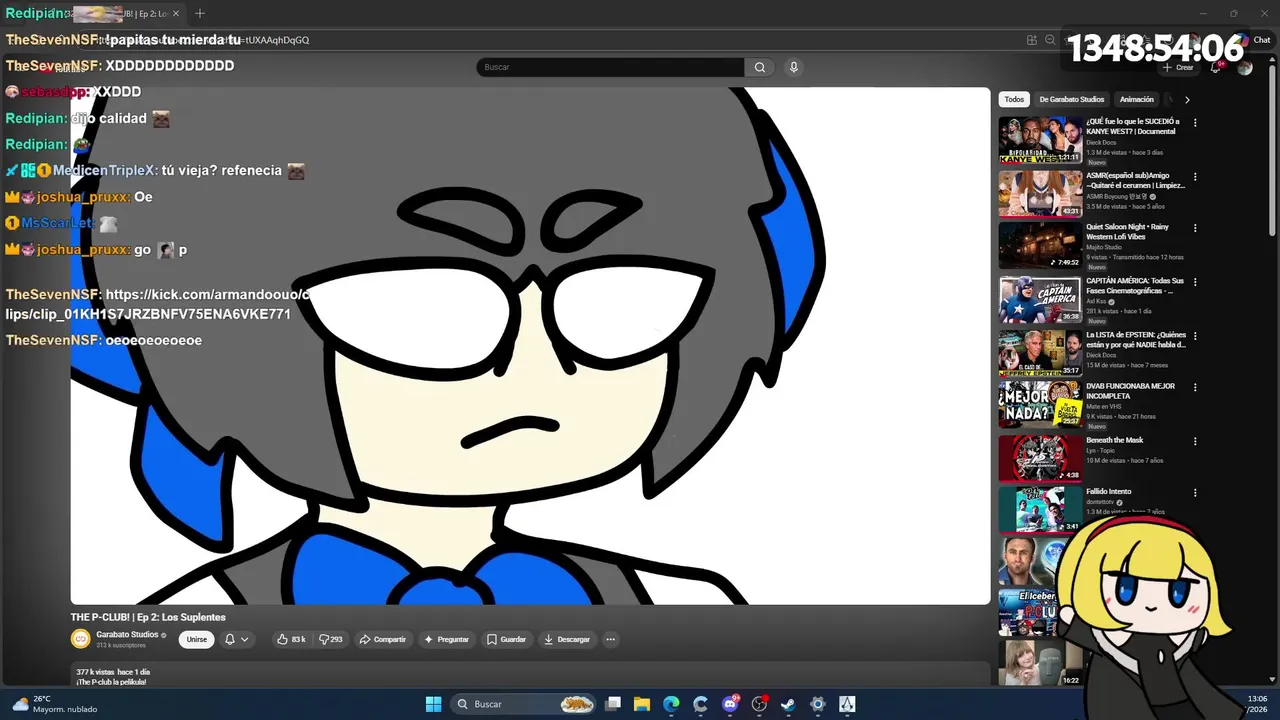The width and height of the screenshot is (1280, 720).
Task: Open Beneath the Mask video title
Action: click(x=1114, y=440)
